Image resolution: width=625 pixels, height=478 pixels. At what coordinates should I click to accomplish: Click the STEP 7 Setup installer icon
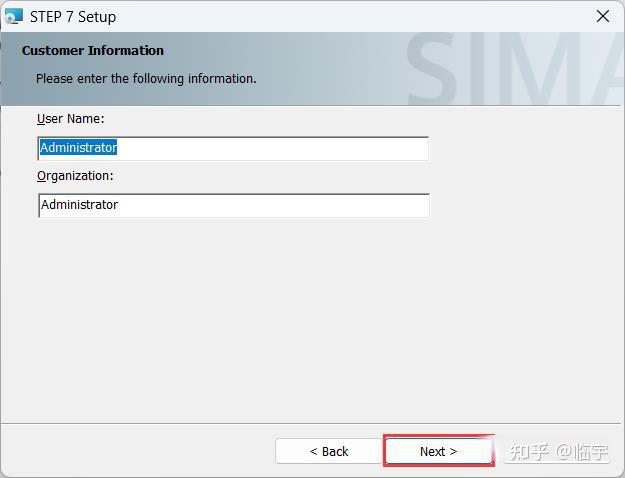pos(13,16)
